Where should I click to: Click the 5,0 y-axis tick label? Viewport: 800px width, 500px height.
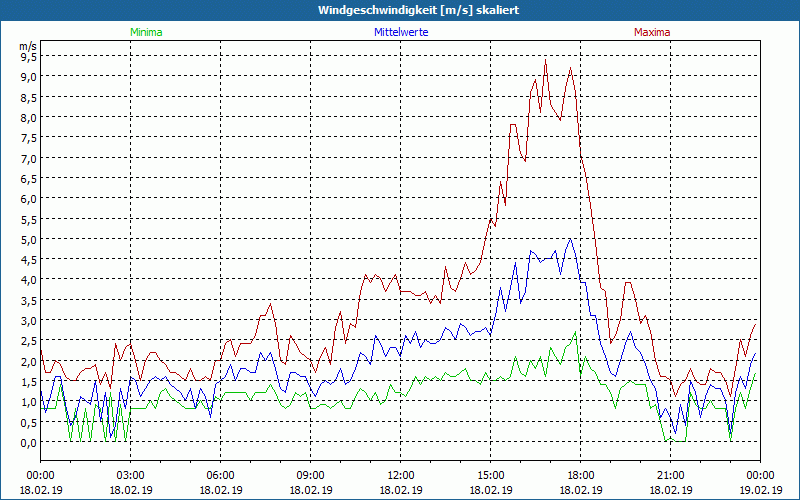coord(28,239)
